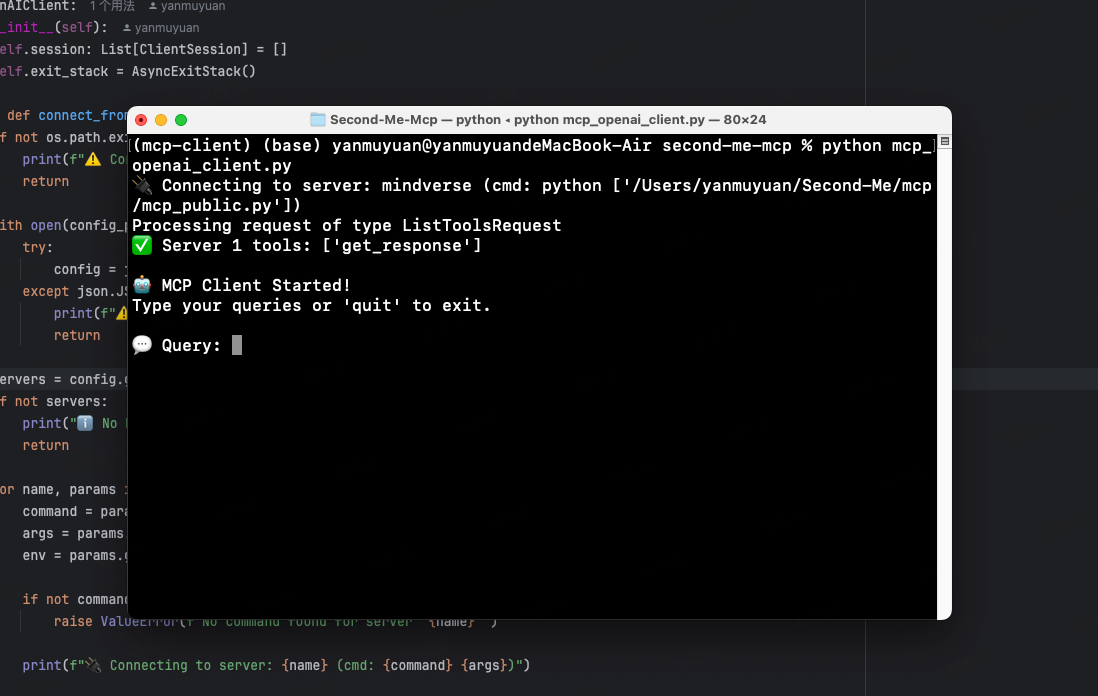1098x696 pixels.
Task: Click the "Type your queries or 'quit'" line
Action: click(312, 305)
